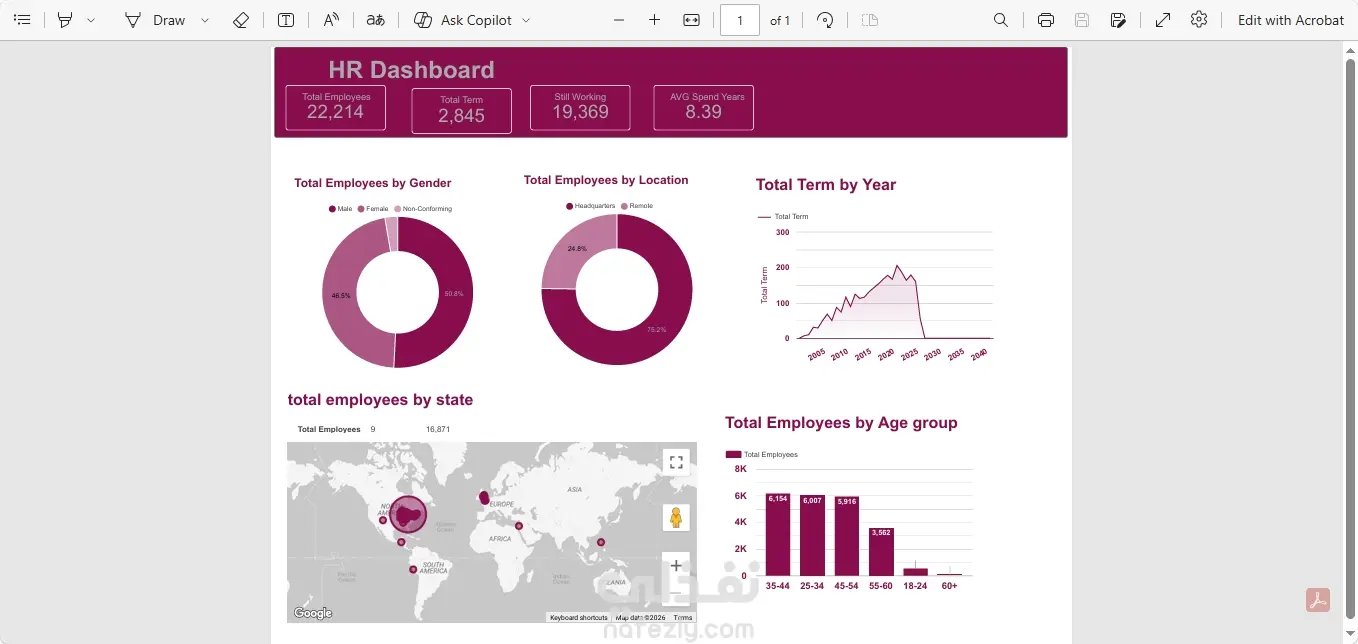The image size is (1358, 644).
Task: Toggle the Non-Conforming legend item
Action: [x=424, y=209]
